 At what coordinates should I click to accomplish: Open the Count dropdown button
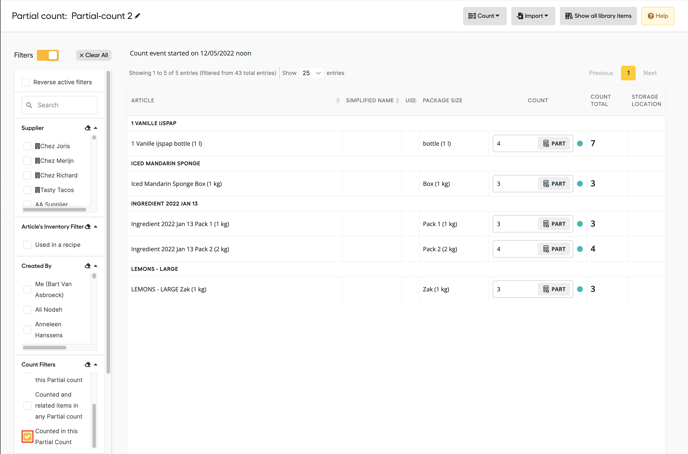pos(484,16)
